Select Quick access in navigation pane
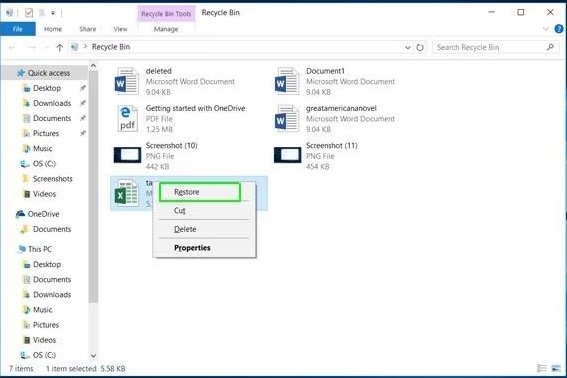567x378 pixels. (x=49, y=73)
